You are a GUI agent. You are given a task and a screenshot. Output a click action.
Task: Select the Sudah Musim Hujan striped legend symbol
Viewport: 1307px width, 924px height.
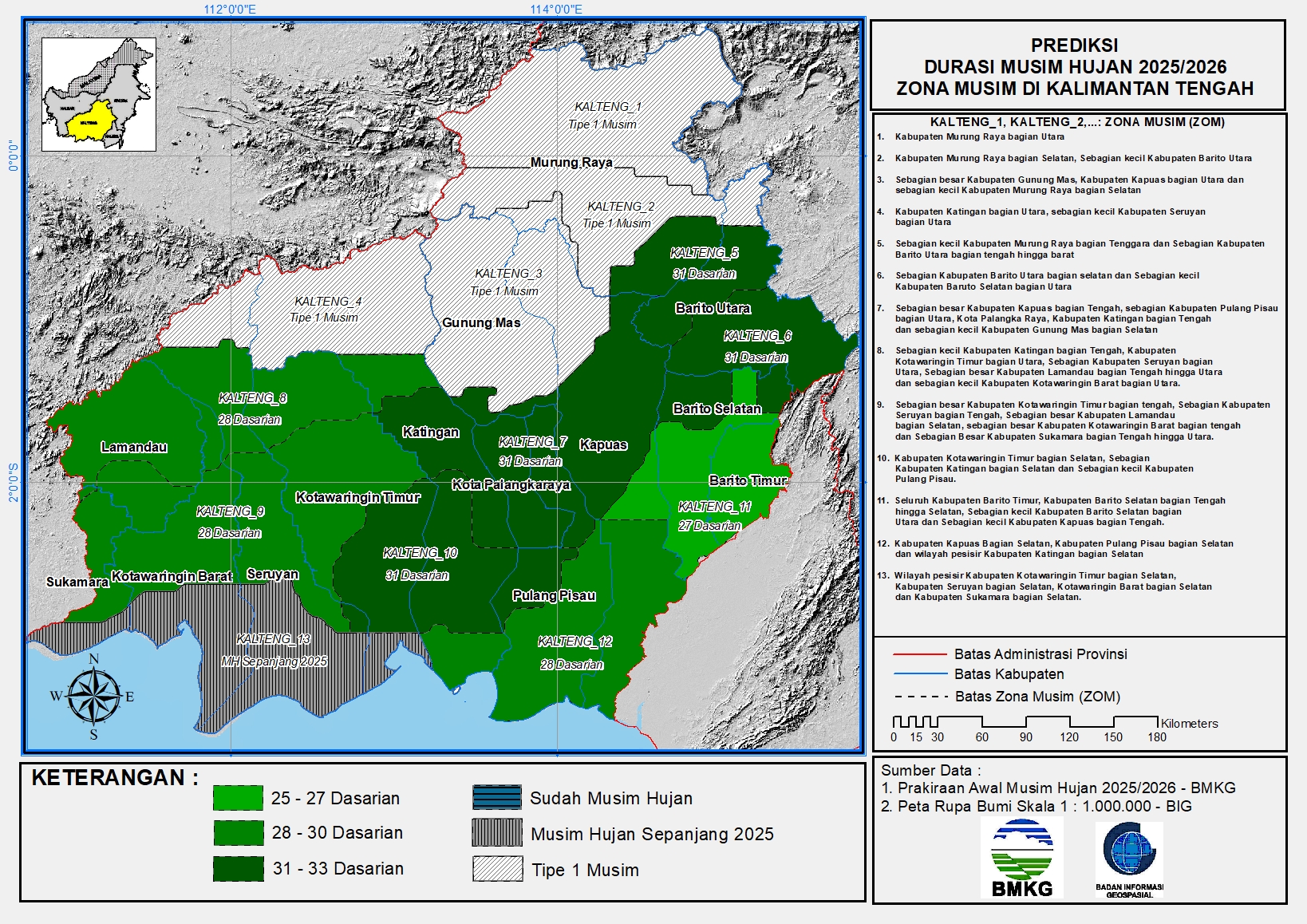pos(496,797)
